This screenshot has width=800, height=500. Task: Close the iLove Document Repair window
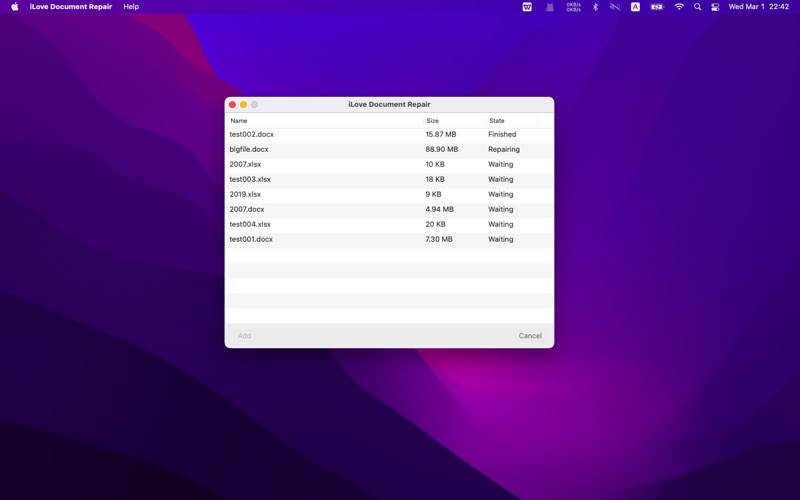tap(232, 105)
